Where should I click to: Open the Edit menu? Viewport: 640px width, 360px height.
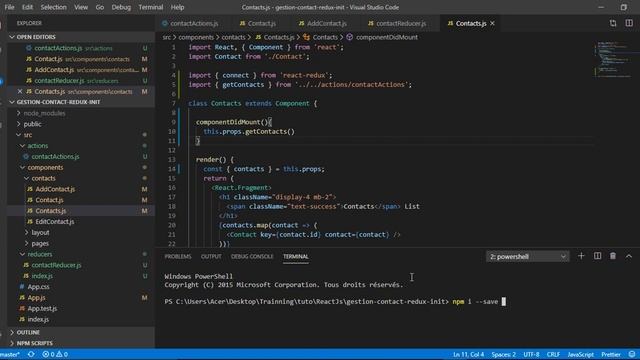[27, 7]
